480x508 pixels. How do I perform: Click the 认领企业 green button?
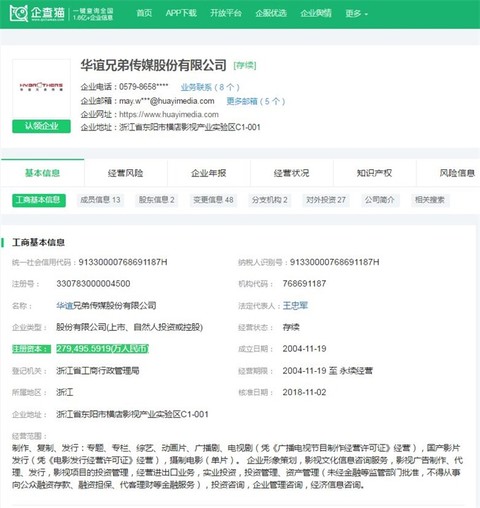tap(41, 126)
